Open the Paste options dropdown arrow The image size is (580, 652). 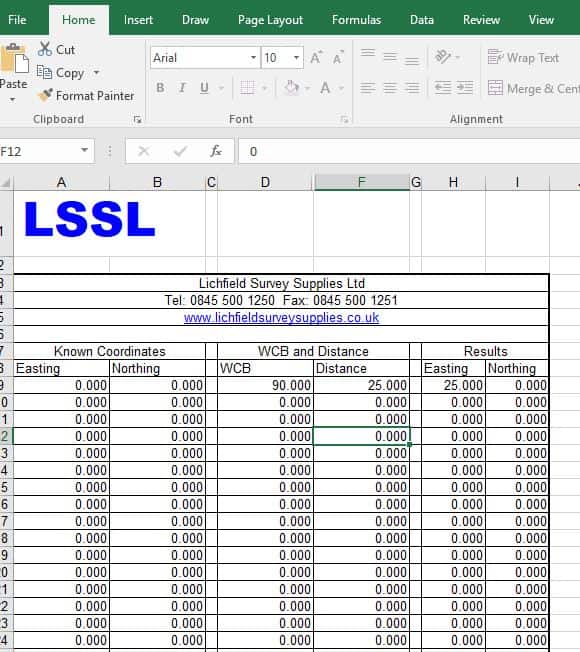click(x=12, y=99)
